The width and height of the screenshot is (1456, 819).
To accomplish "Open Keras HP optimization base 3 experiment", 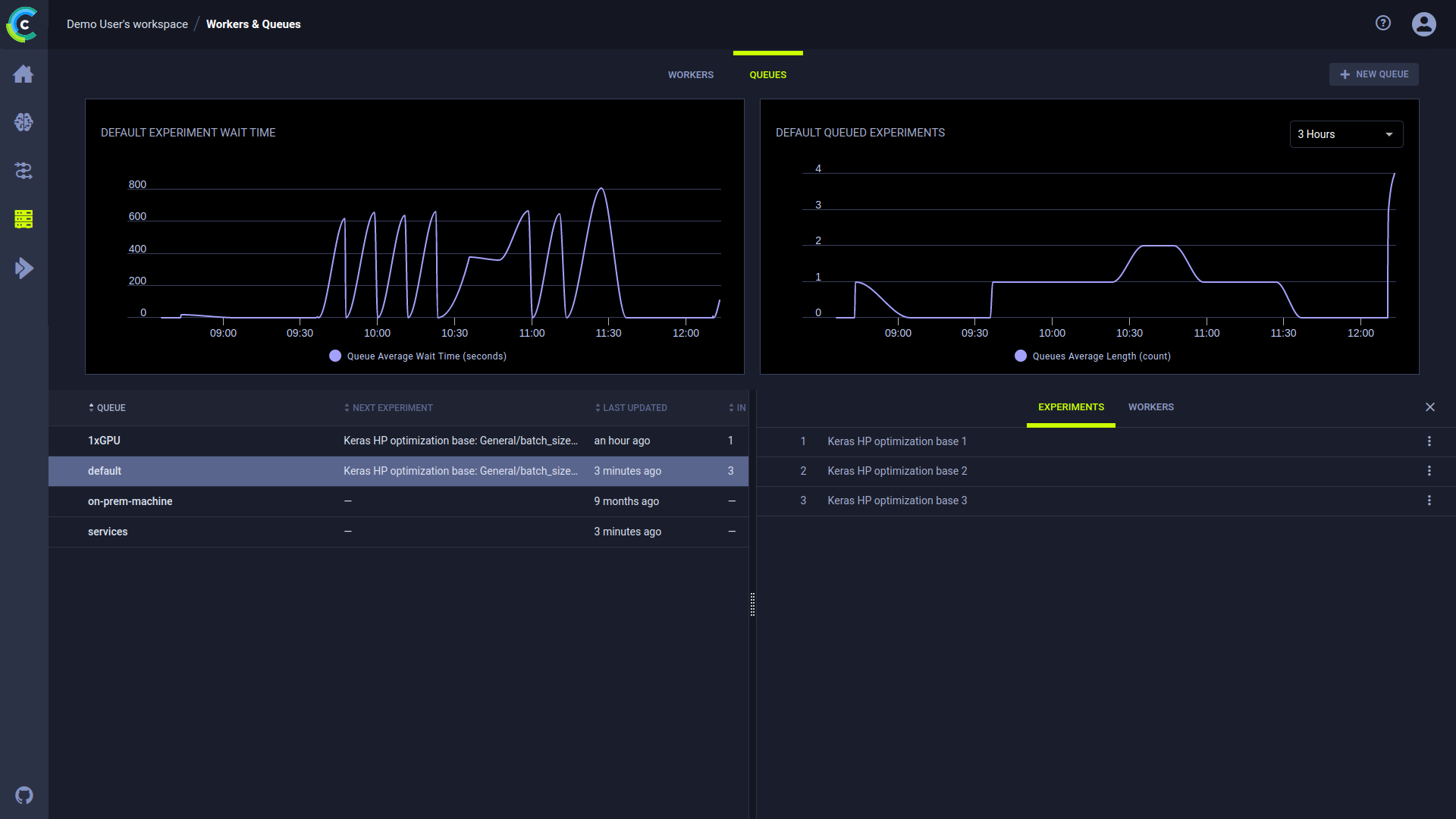I will [897, 500].
